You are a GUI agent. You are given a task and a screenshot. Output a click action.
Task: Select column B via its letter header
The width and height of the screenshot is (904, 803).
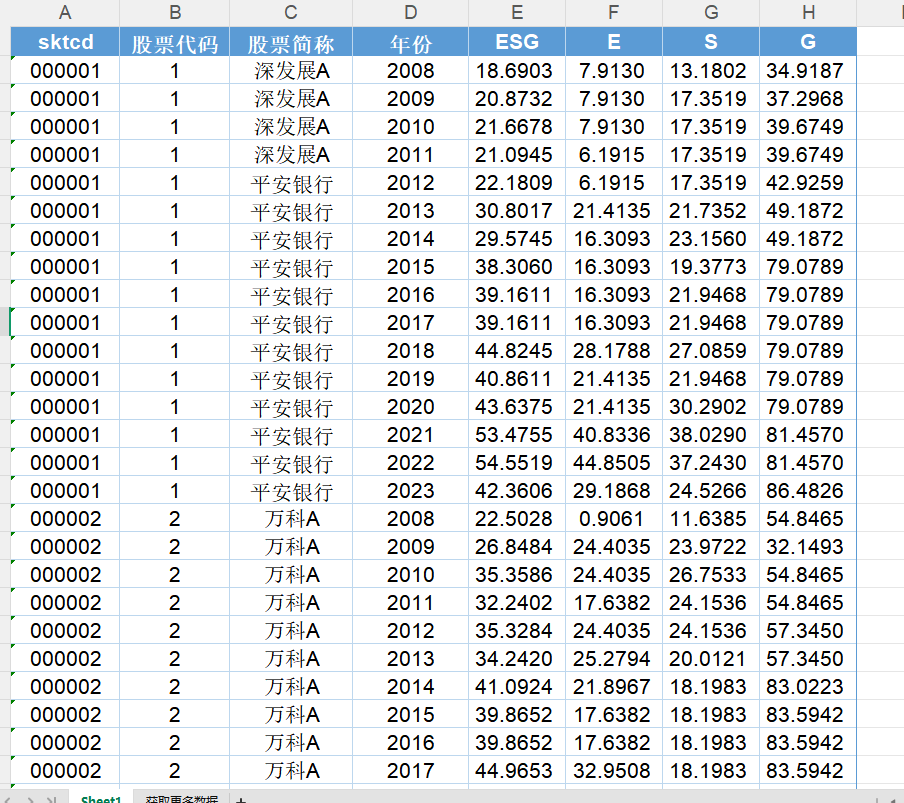point(175,13)
